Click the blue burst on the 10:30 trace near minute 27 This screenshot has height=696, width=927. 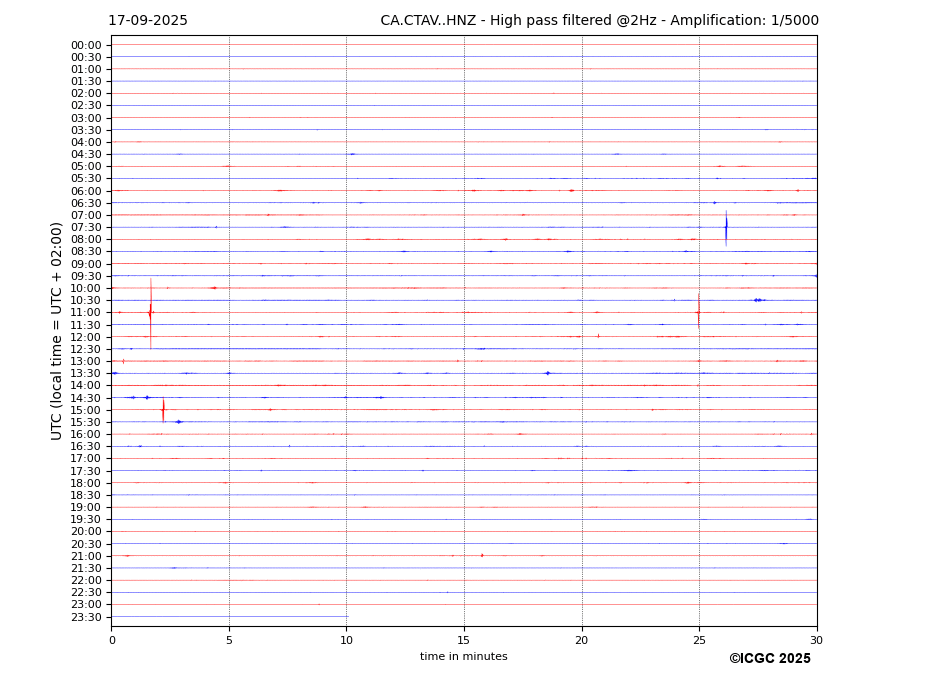click(760, 300)
